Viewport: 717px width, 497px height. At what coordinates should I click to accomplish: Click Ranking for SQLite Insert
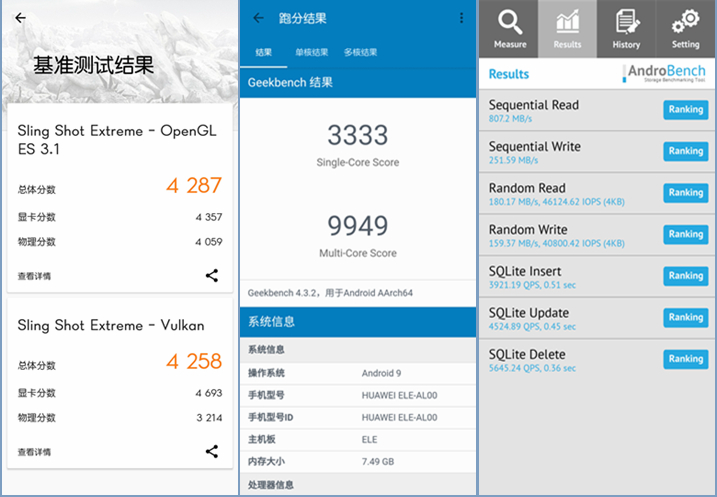[x=685, y=276]
